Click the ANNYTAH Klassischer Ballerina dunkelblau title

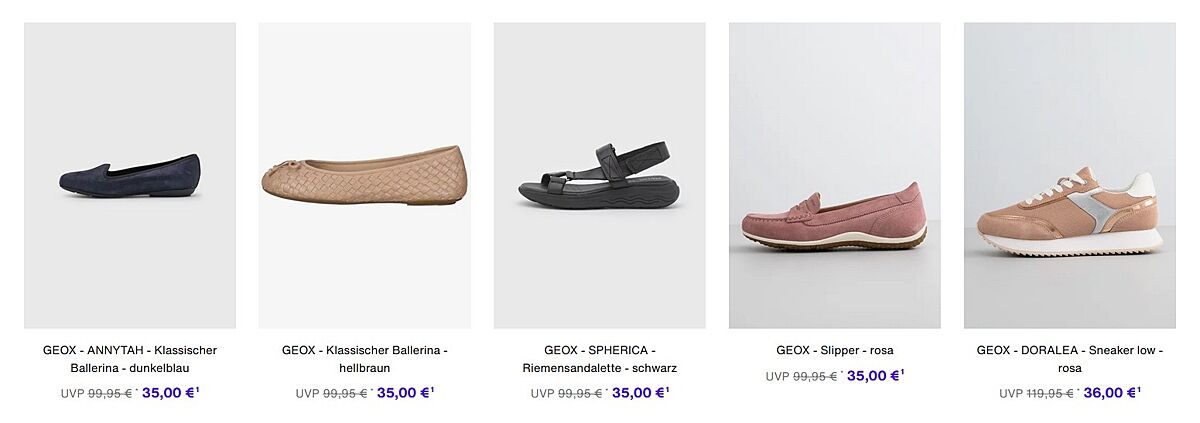pos(130,359)
